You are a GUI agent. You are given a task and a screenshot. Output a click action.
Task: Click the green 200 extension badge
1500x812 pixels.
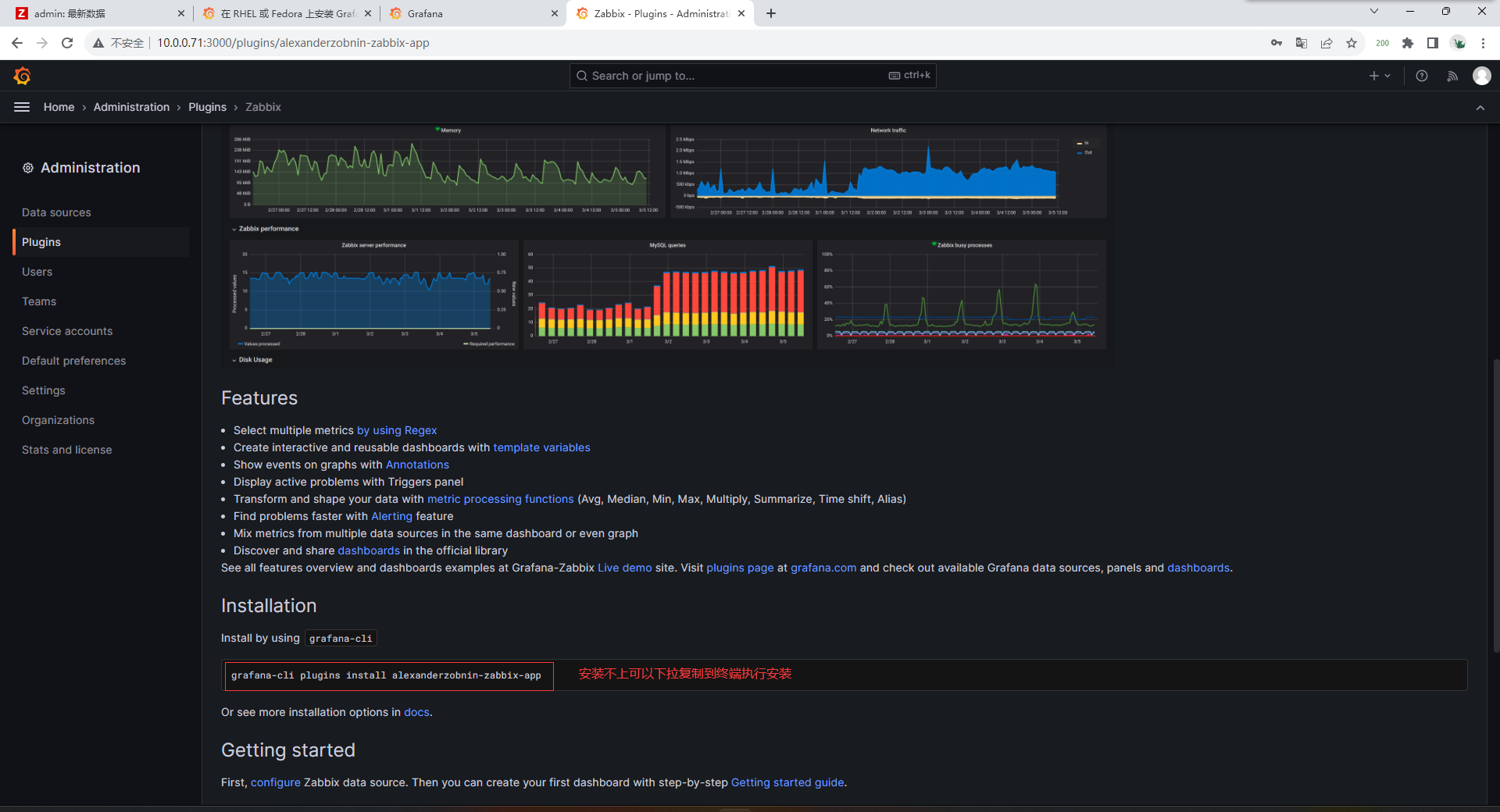[x=1383, y=43]
